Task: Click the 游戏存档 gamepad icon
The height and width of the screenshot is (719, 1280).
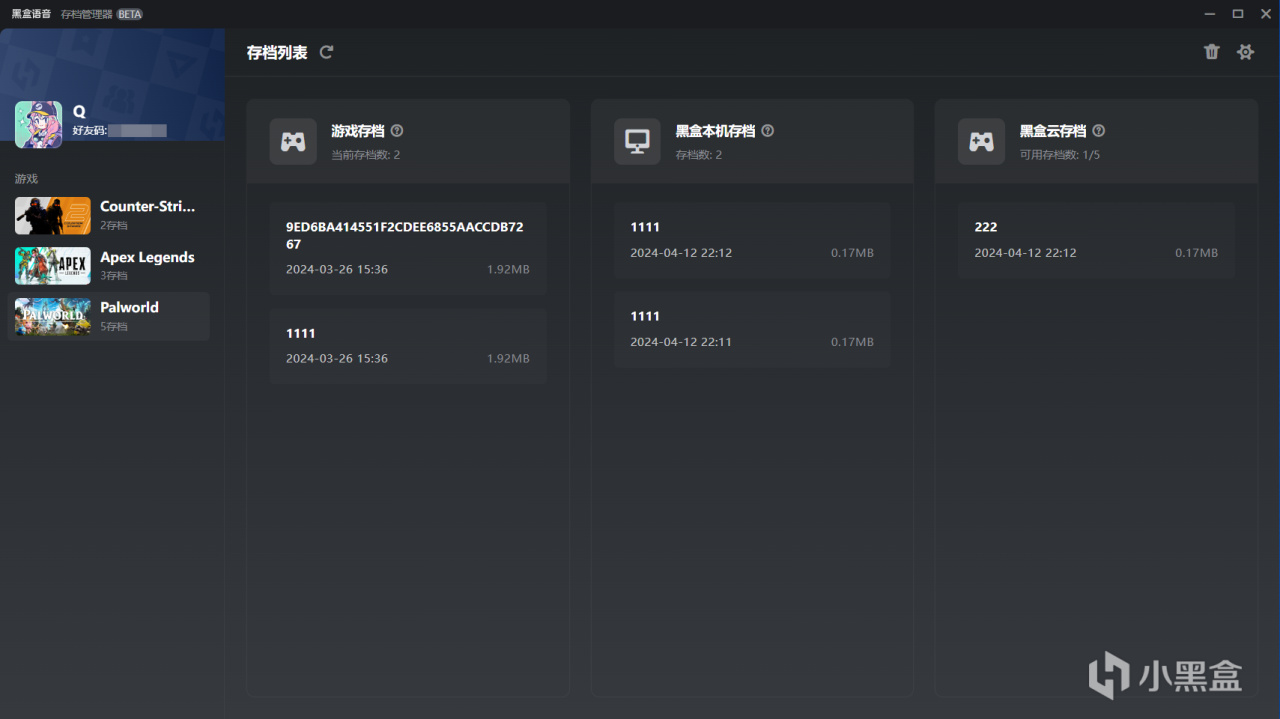Action: [x=293, y=142]
